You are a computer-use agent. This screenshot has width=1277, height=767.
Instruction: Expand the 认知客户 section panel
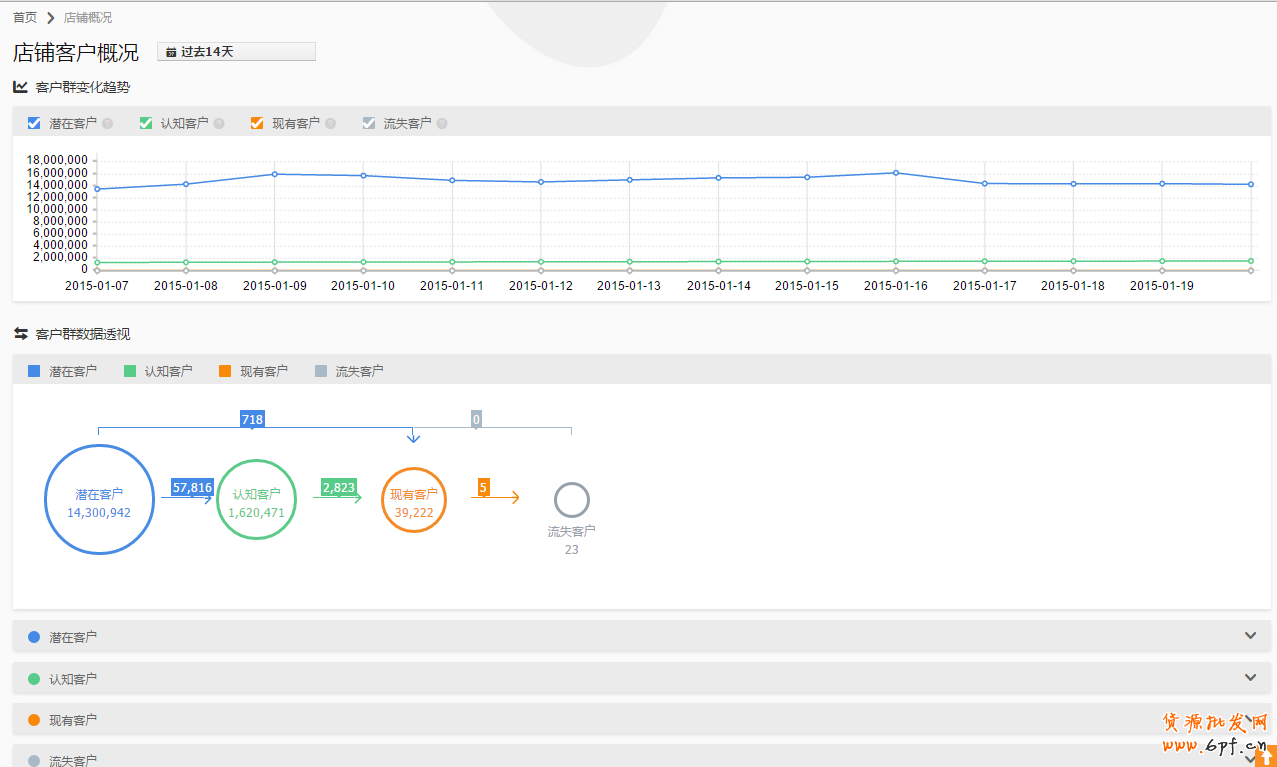[x=1250, y=678]
